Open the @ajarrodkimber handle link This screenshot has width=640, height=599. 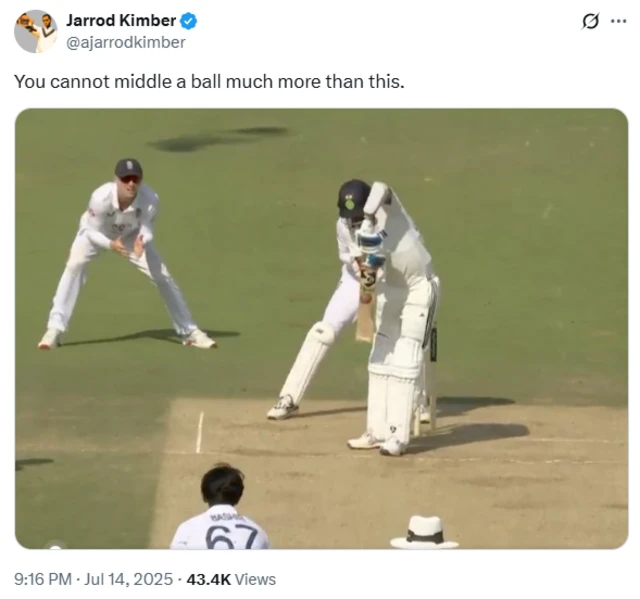coord(126,42)
